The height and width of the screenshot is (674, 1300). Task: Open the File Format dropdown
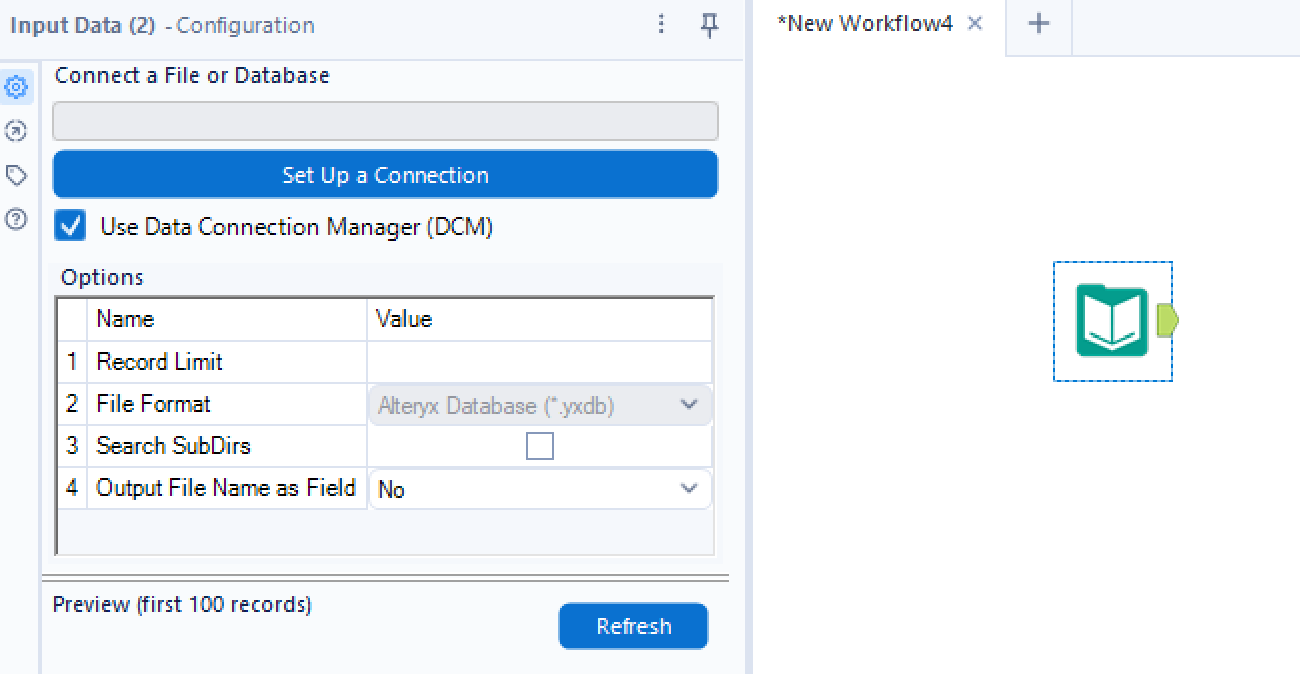click(x=540, y=405)
